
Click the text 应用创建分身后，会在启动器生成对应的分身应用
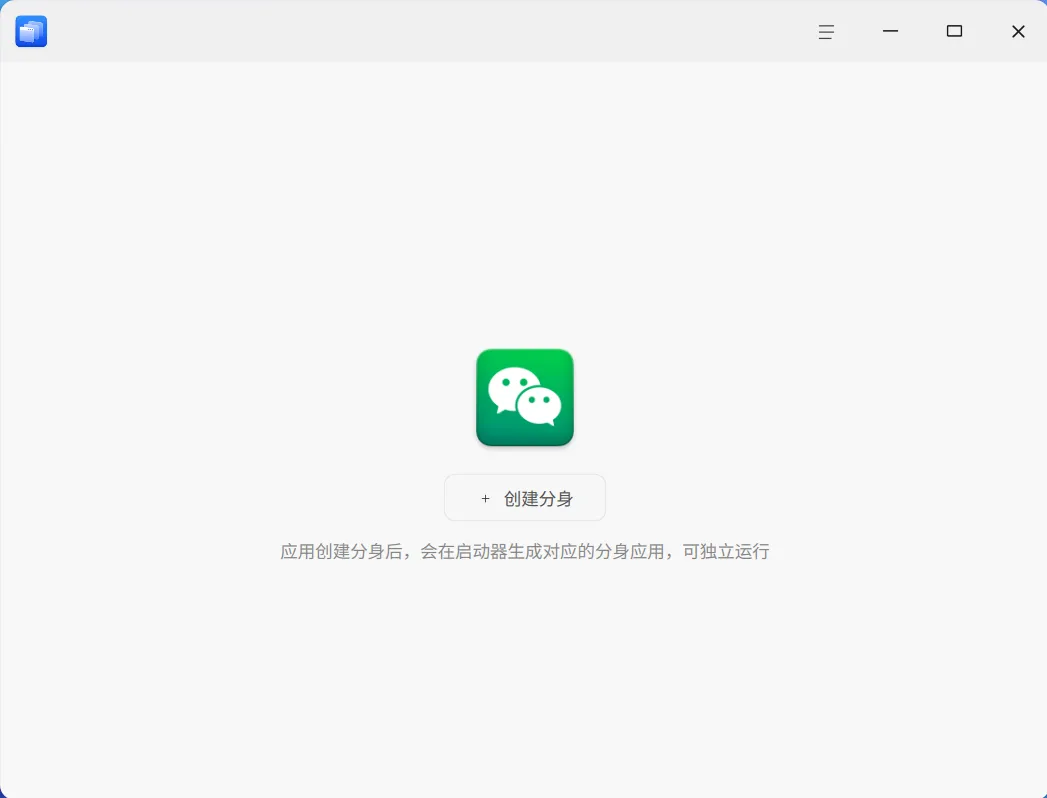[x=472, y=552]
